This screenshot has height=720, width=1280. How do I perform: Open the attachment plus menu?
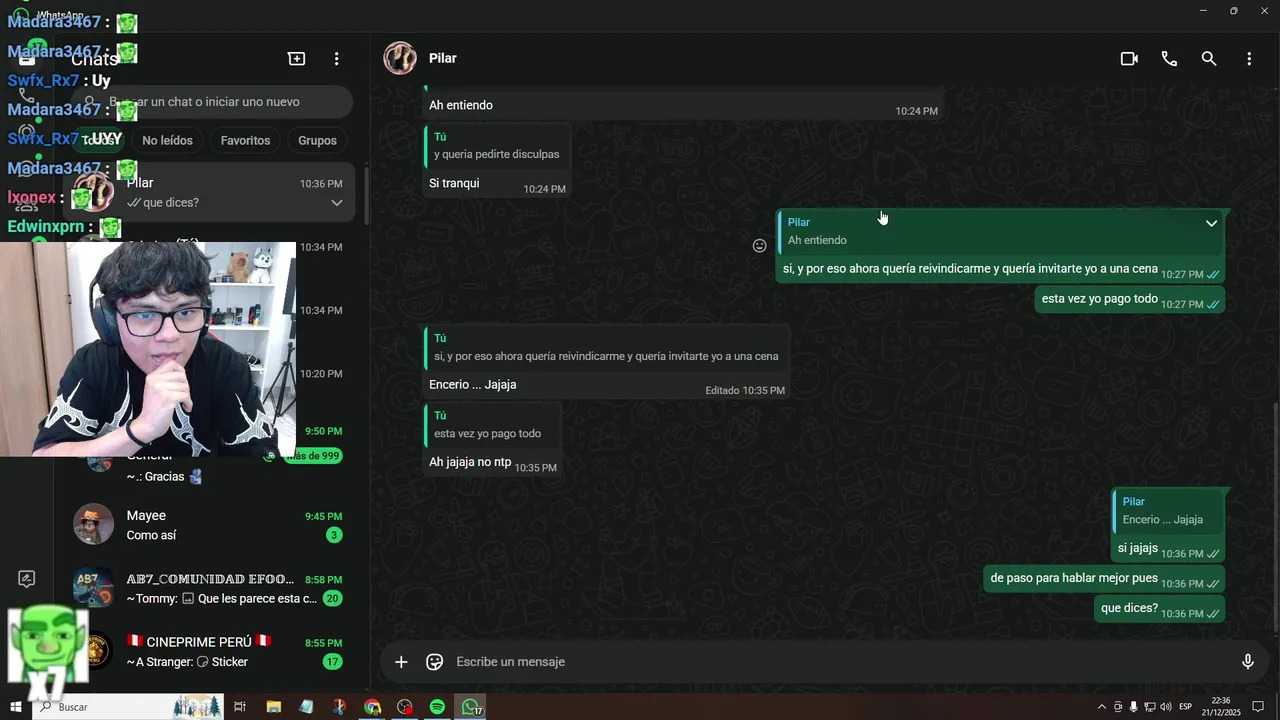(401, 662)
